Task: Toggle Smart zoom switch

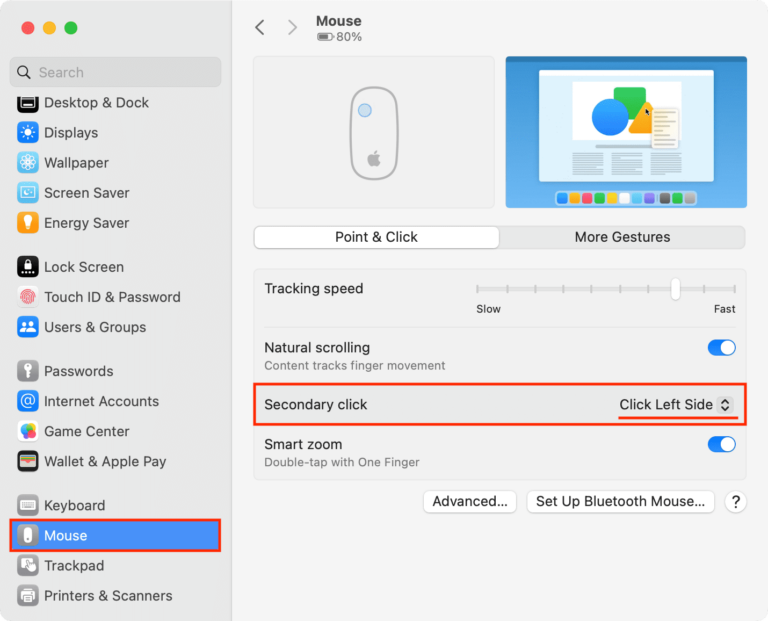Action: point(721,445)
